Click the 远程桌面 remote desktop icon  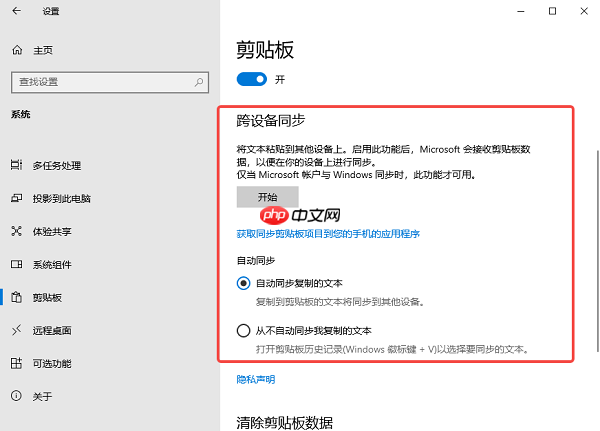[17, 330]
